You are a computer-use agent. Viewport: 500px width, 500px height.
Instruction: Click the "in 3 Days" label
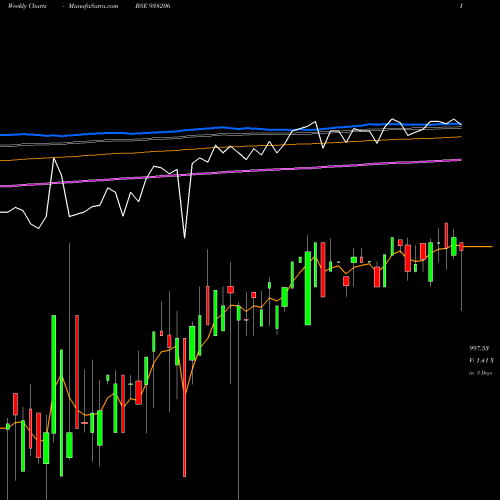click(480, 373)
